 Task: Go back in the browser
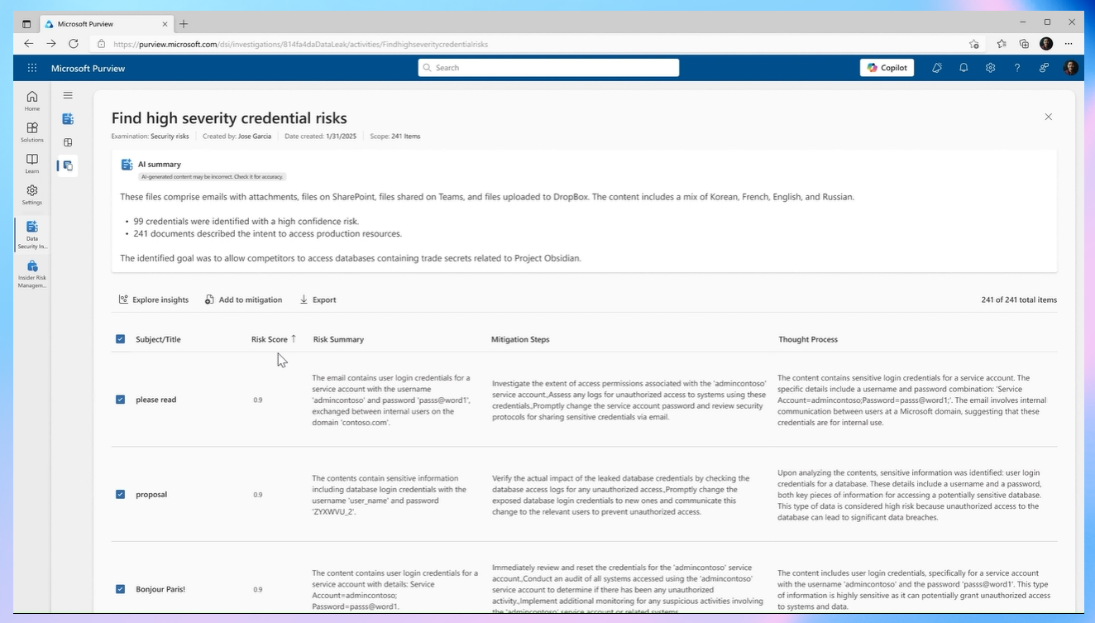pyautogui.click(x=29, y=43)
